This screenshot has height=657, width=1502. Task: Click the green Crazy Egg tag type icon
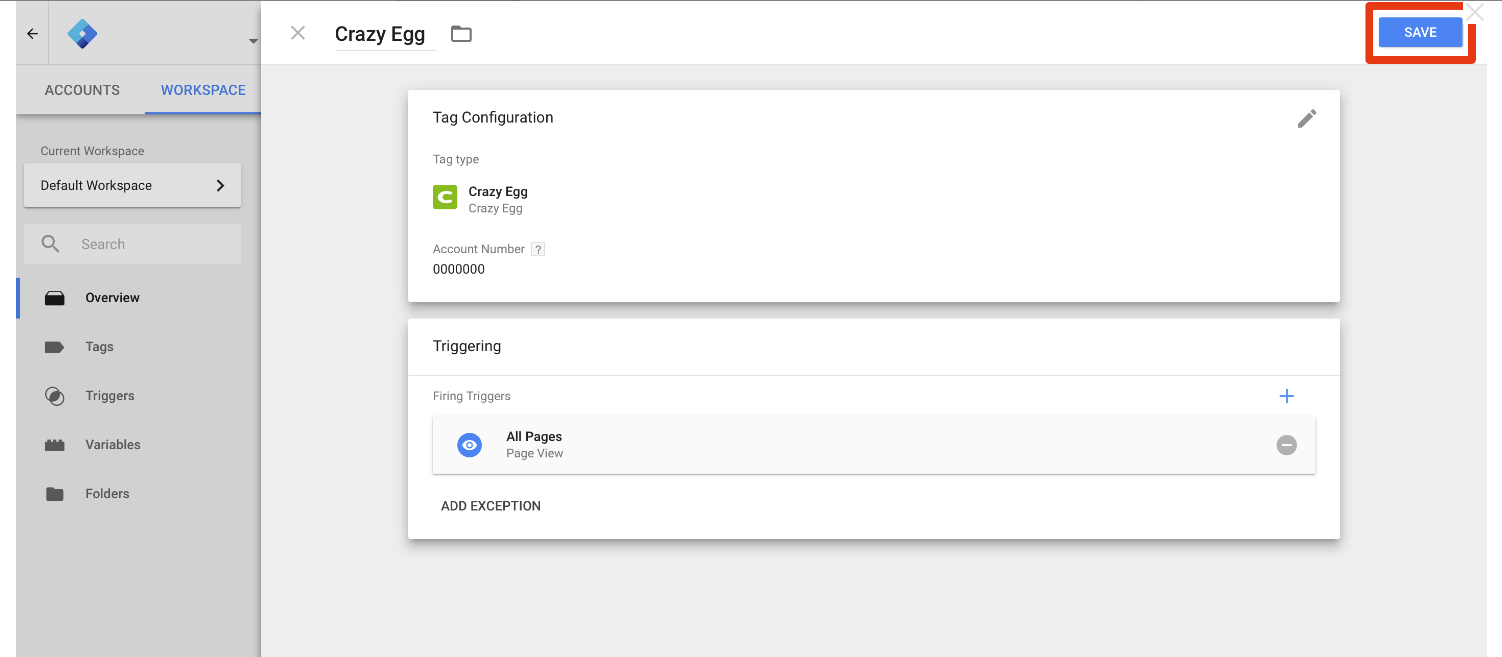(x=445, y=198)
